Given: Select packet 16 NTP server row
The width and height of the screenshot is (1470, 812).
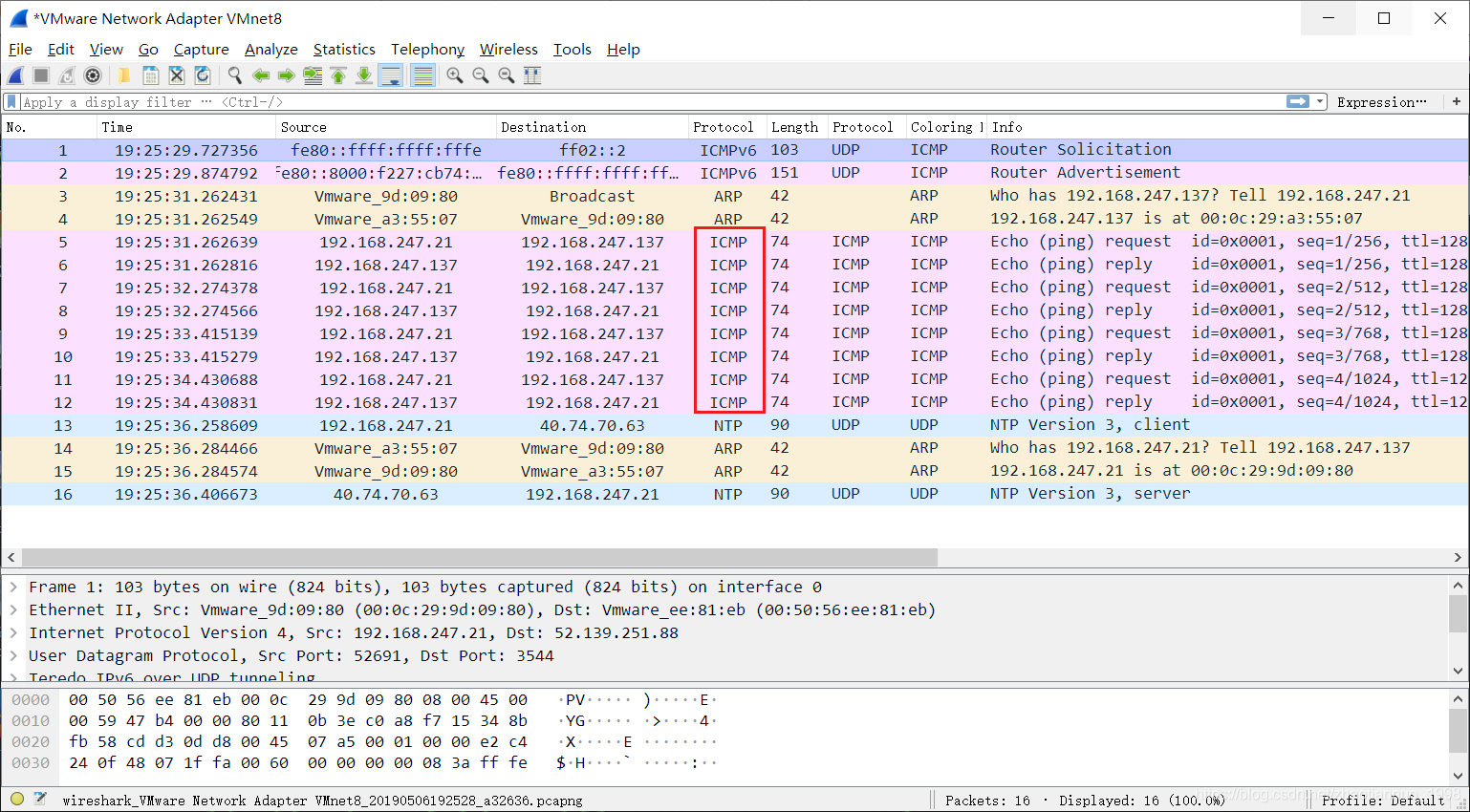Looking at the screenshot, I should pos(734,494).
